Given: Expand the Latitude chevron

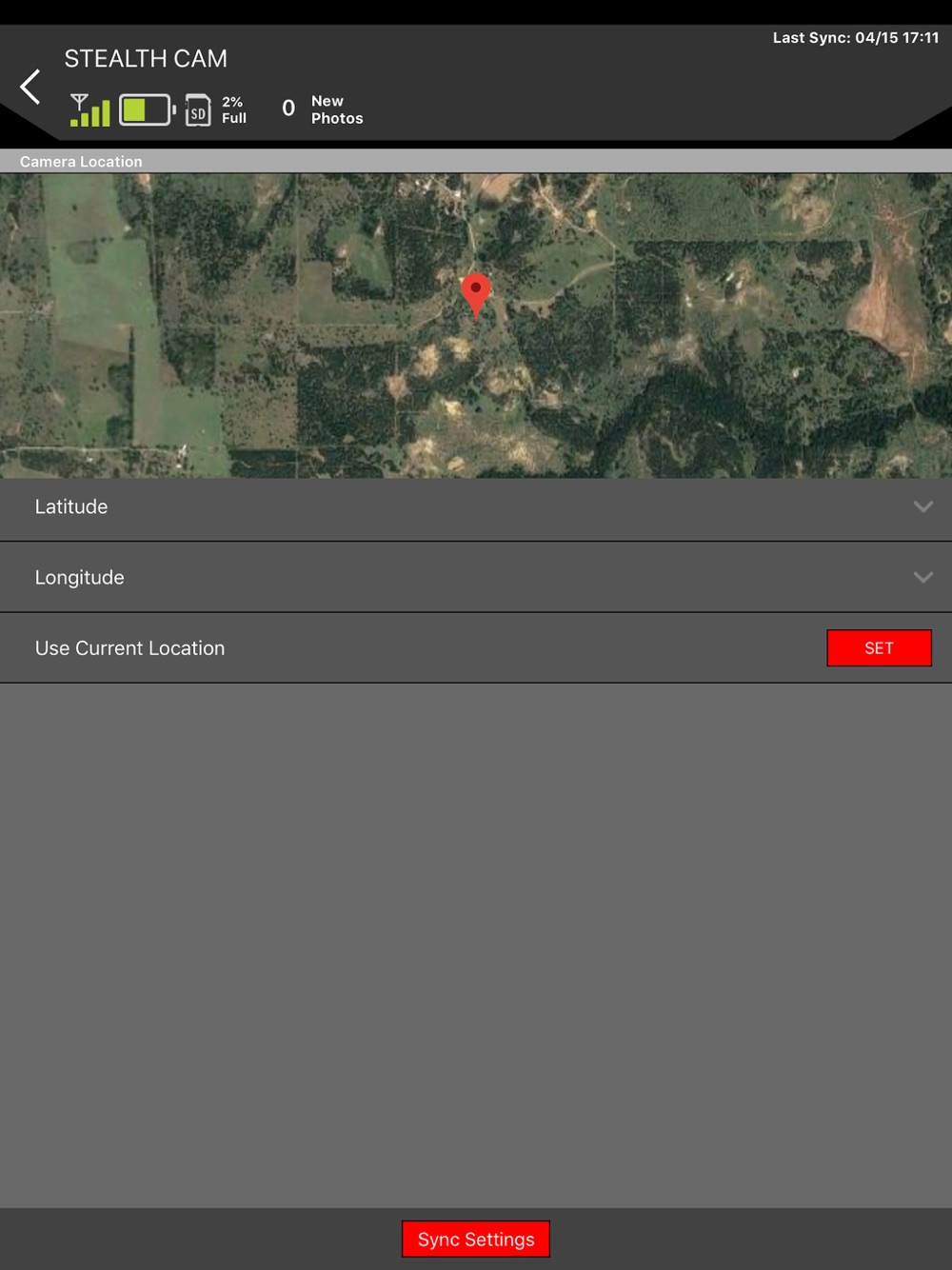Looking at the screenshot, I should (x=922, y=506).
